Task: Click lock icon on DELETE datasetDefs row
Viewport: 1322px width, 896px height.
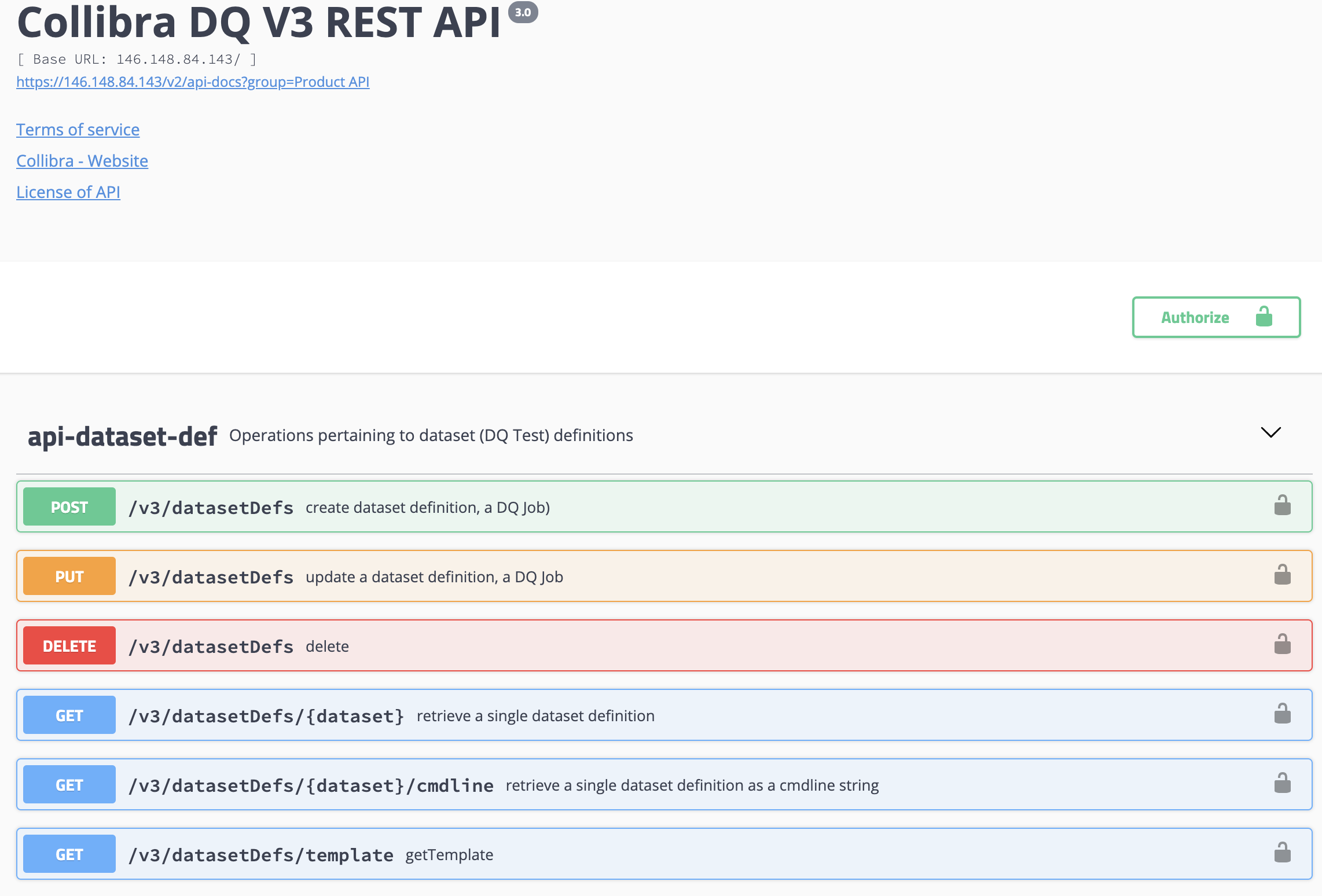Action: 1283,644
